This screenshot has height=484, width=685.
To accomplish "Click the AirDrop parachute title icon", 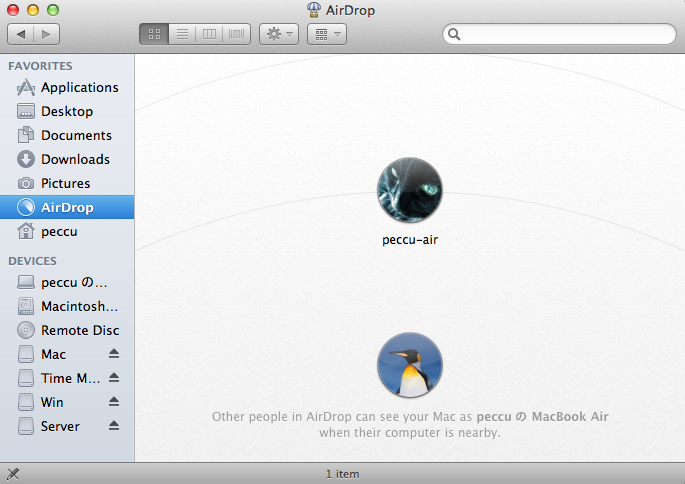I will (314, 10).
